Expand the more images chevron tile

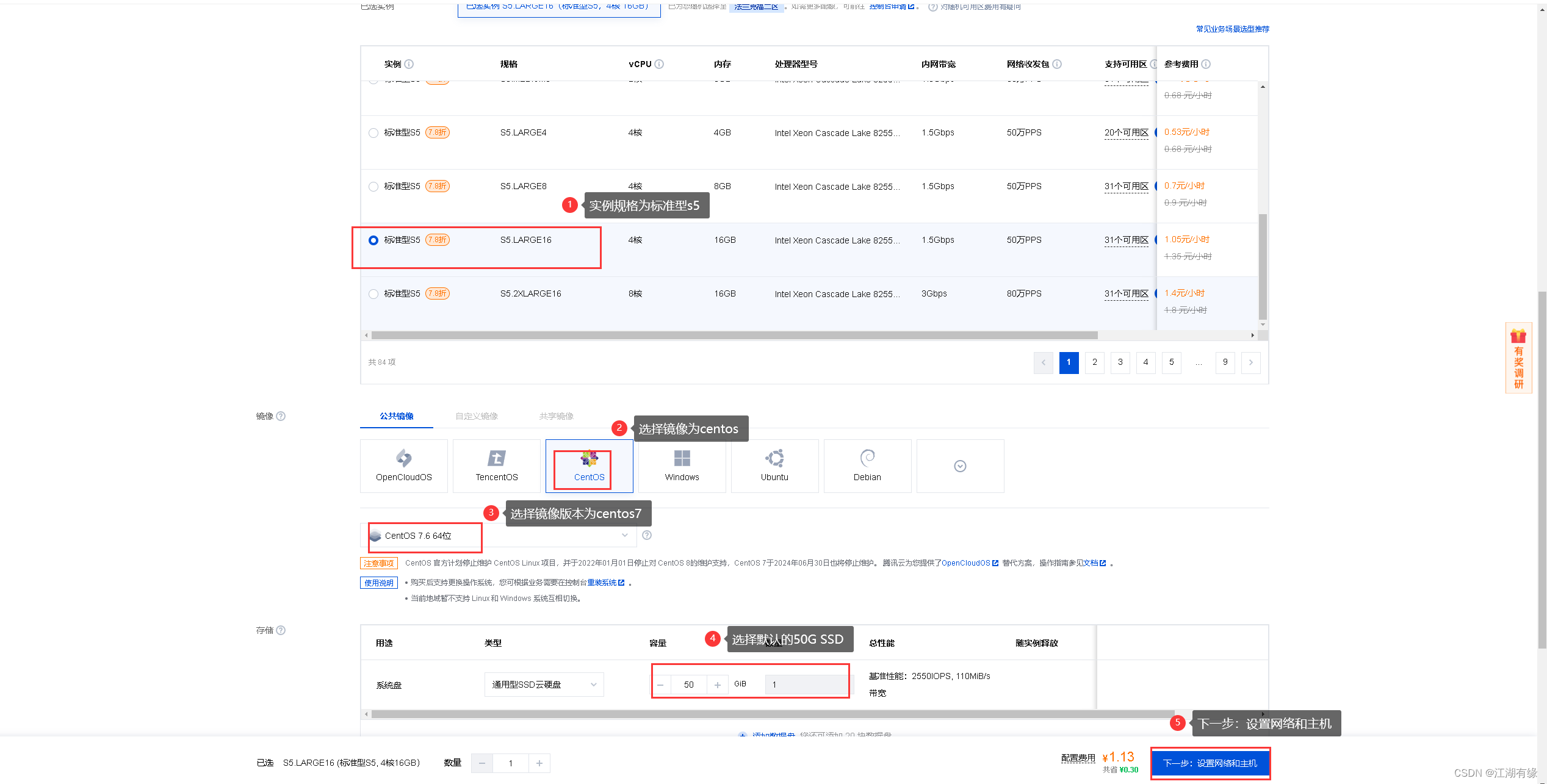[960, 466]
